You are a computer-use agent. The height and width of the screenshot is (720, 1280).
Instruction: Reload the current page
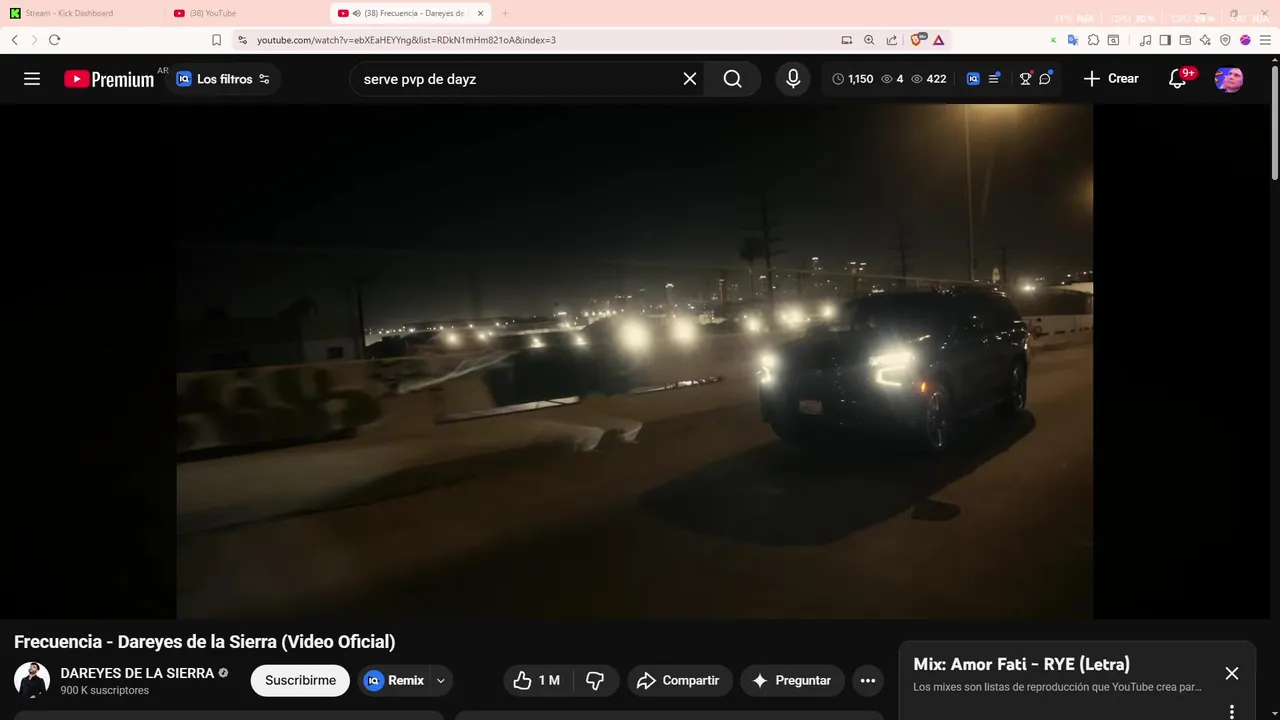[54, 40]
